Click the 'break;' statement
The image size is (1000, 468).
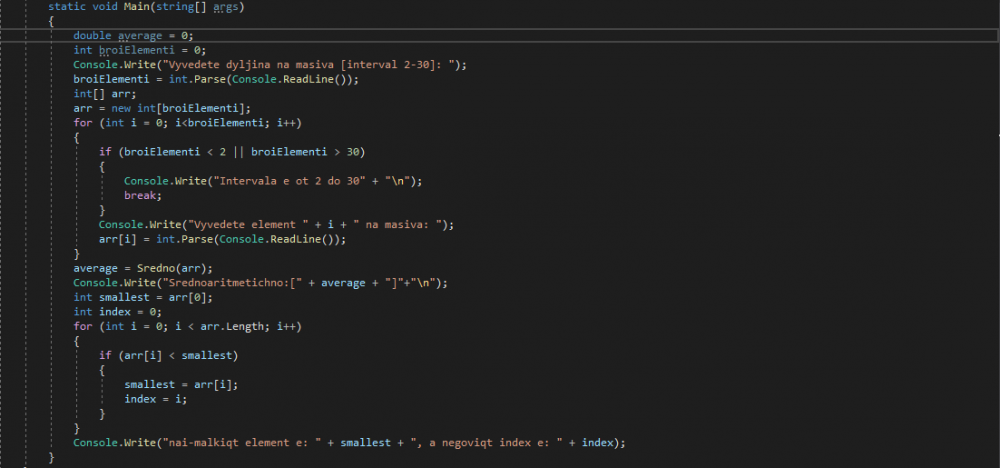143,196
